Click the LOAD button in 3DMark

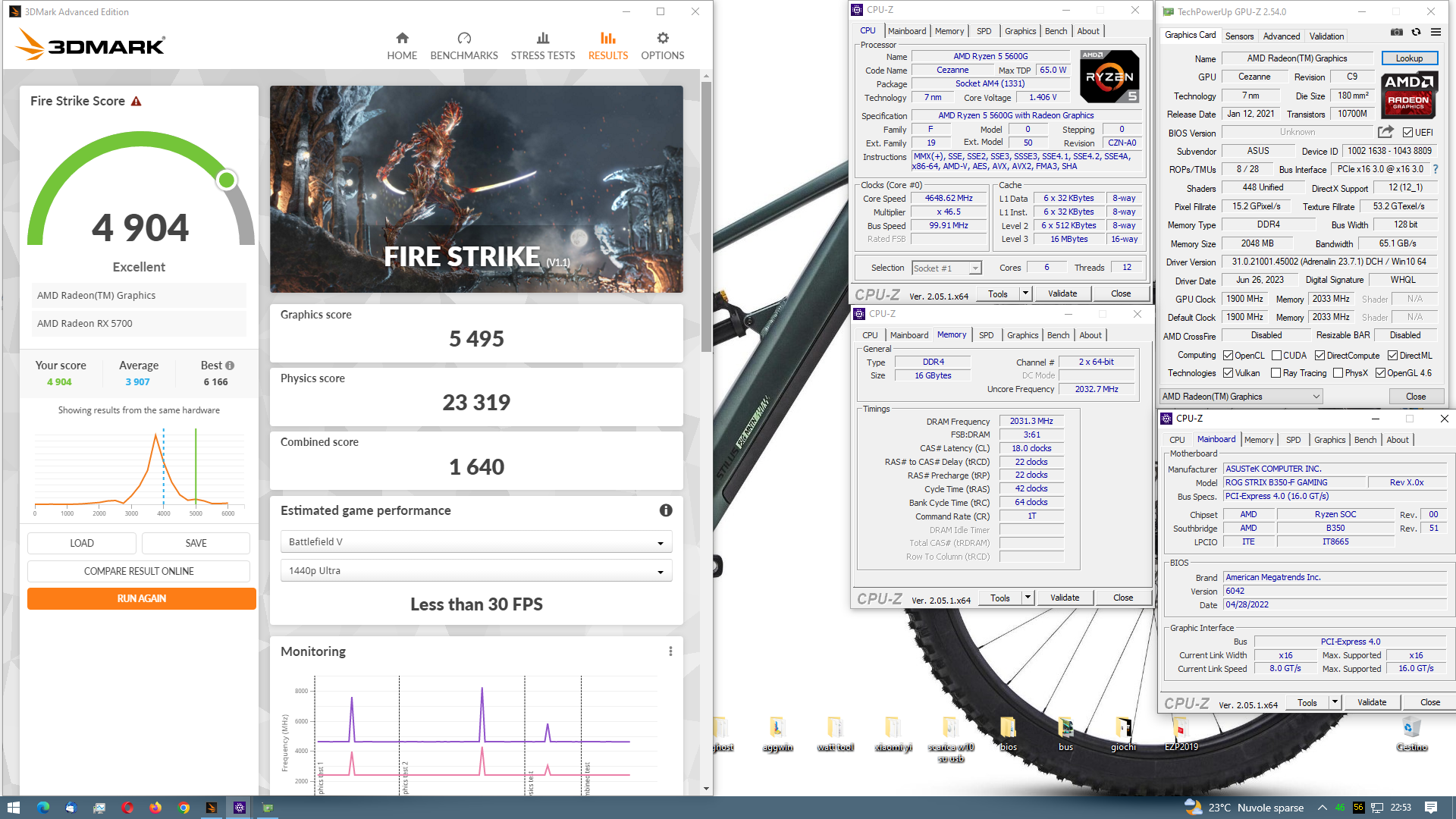82,543
